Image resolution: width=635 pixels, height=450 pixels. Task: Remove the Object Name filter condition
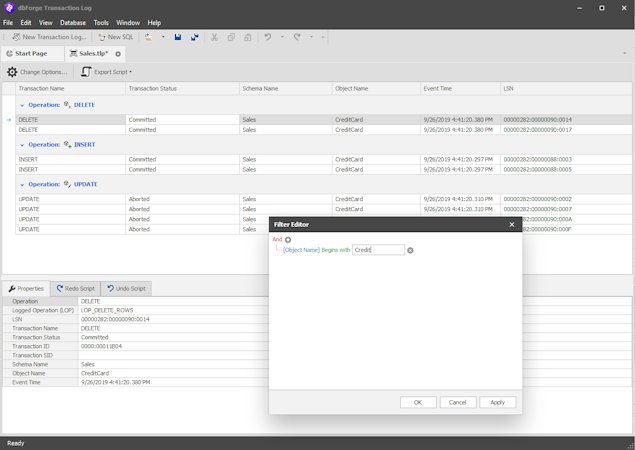click(410, 250)
